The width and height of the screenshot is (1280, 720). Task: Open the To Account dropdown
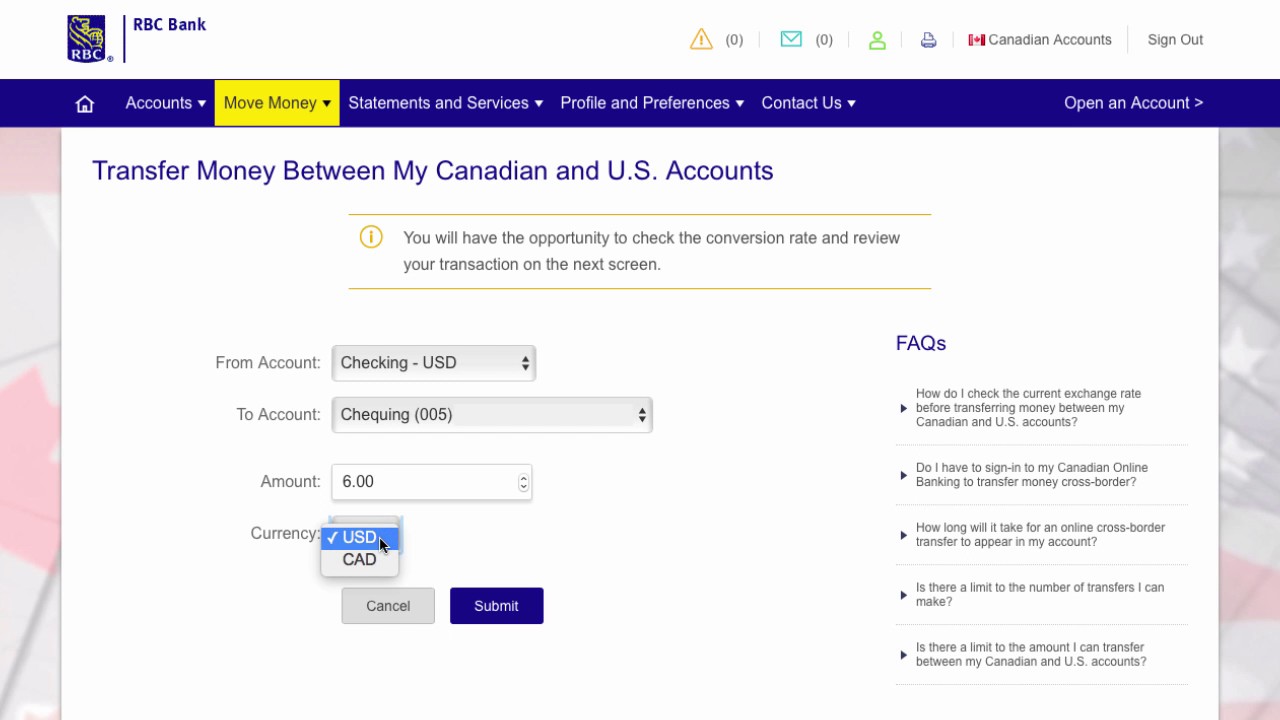tap(491, 415)
